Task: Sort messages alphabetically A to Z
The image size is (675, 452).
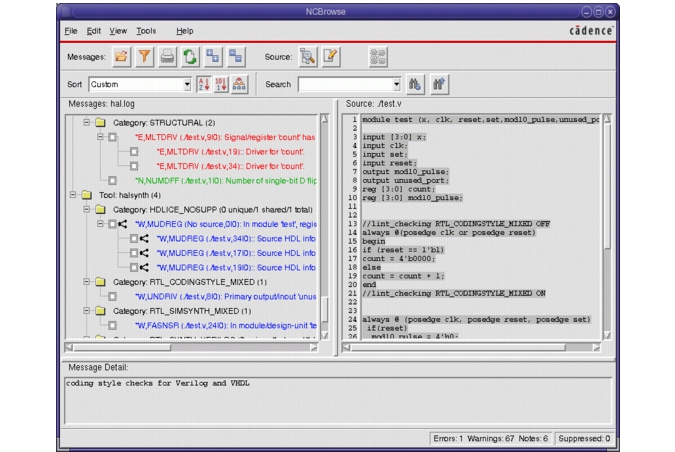Action: click(x=204, y=84)
